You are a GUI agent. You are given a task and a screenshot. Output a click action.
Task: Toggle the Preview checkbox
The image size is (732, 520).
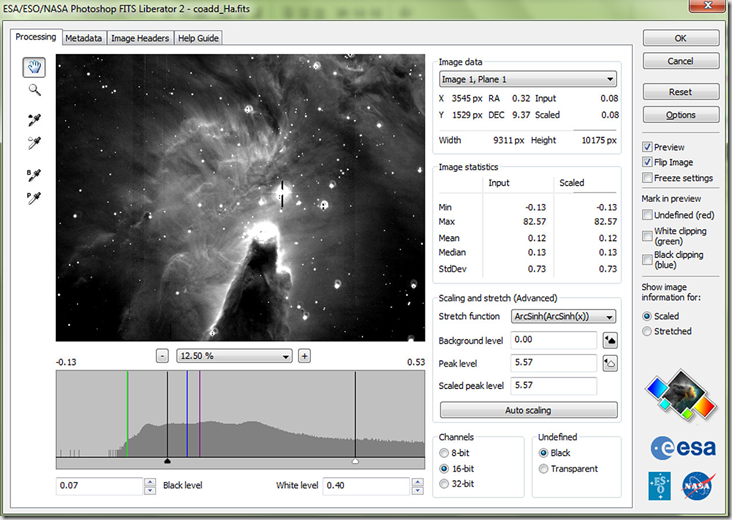(647, 147)
